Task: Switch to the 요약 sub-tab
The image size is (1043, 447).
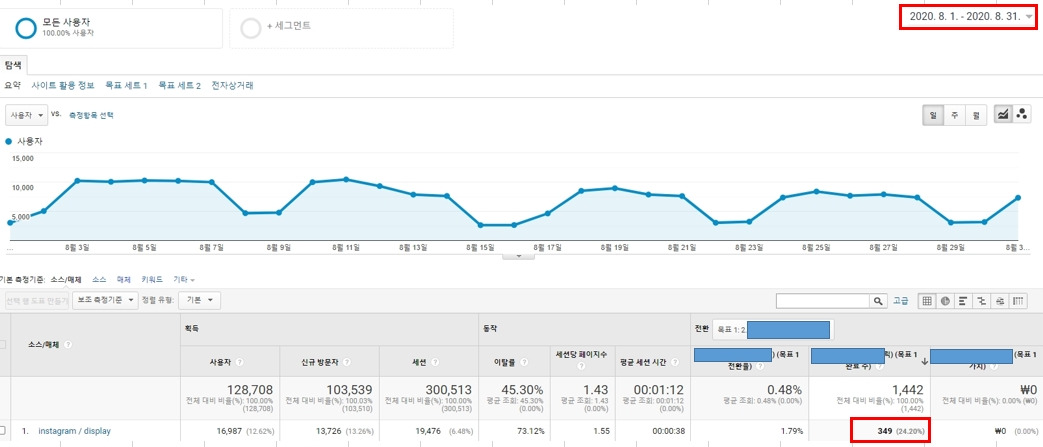Action: tap(13, 86)
